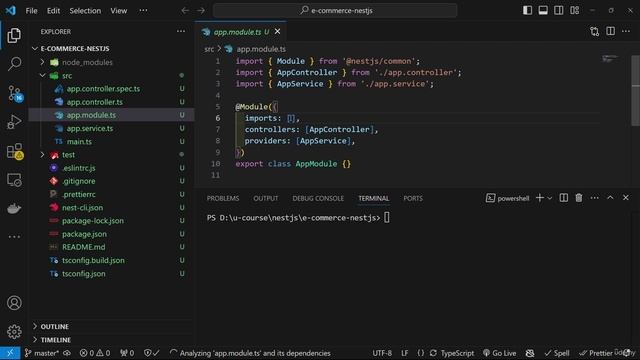The width and height of the screenshot is (640, 360).
Task: Select the TERMINAL tab
Action: [373, 198]
